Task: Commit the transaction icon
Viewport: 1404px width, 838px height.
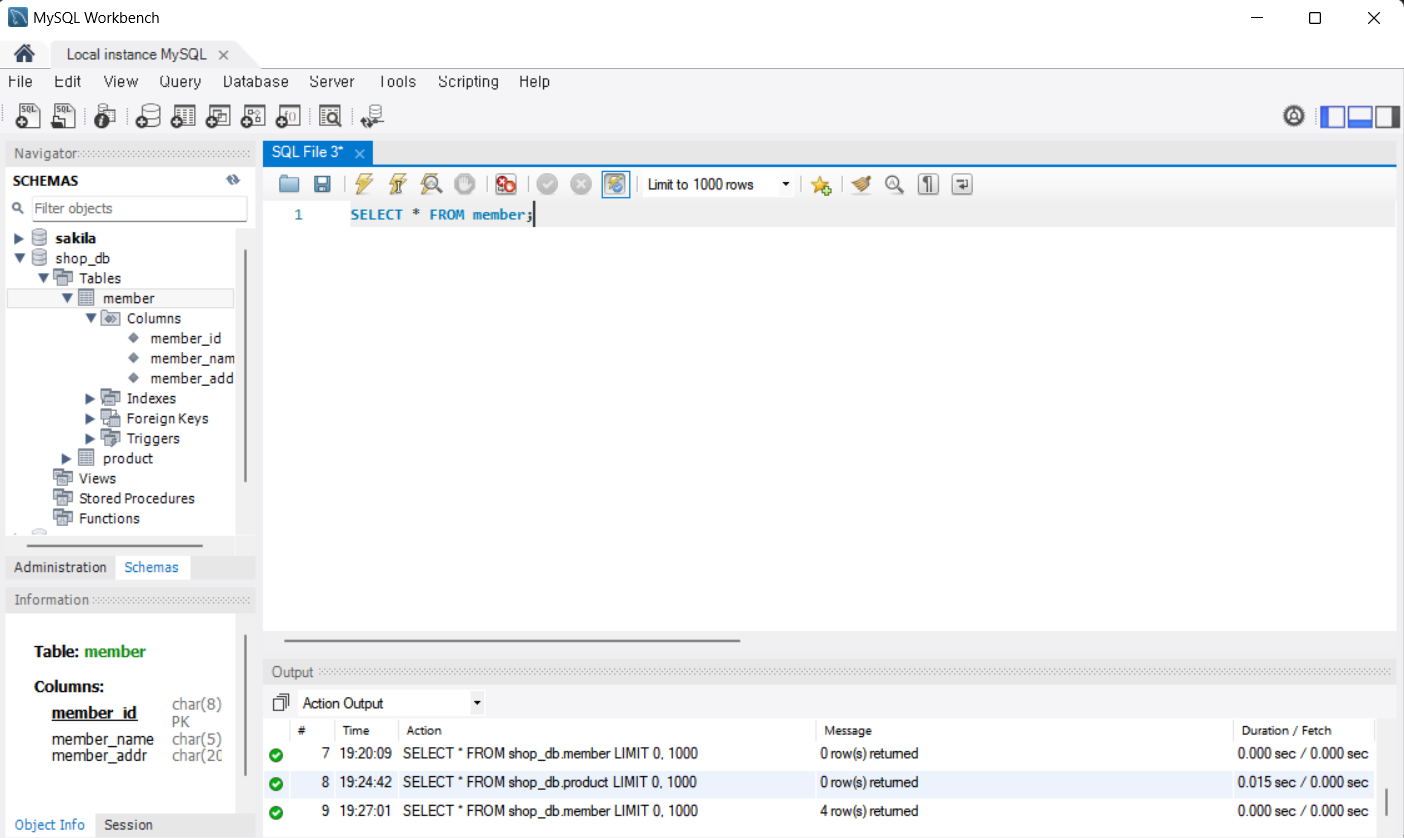Action: [547, 184]
